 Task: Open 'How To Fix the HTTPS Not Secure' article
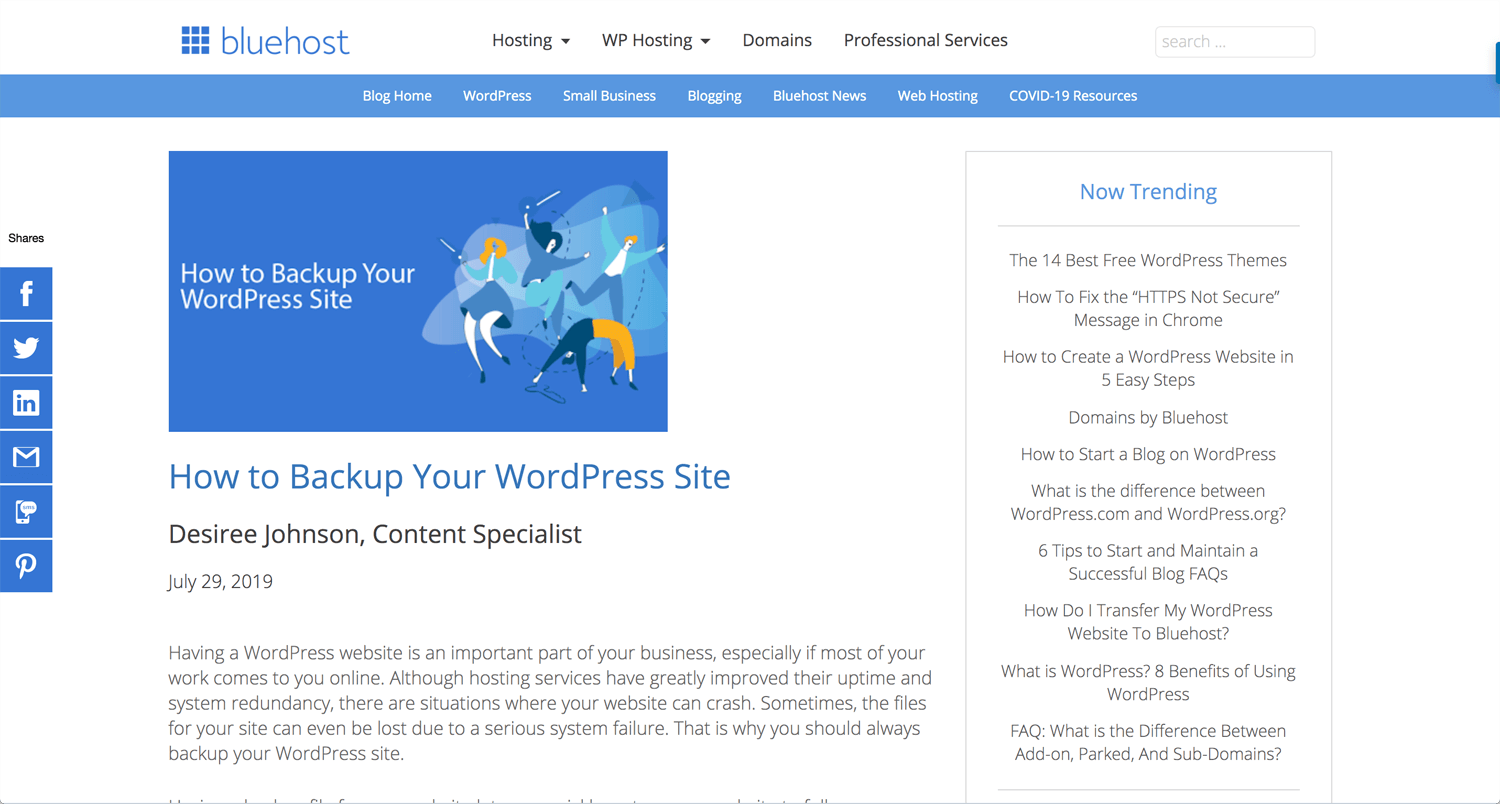[1148, 308]
